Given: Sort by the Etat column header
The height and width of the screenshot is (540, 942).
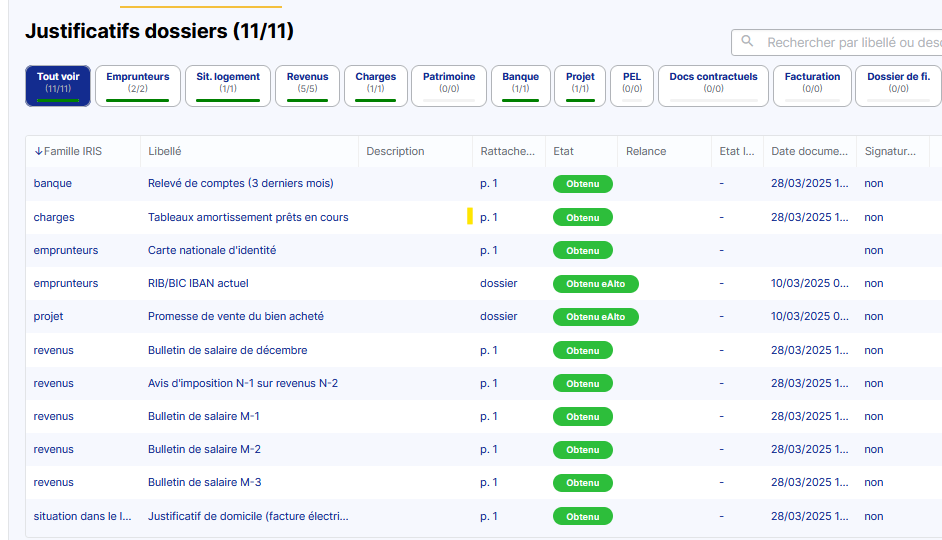Looking at the screenshot, I should click(563, 152).
